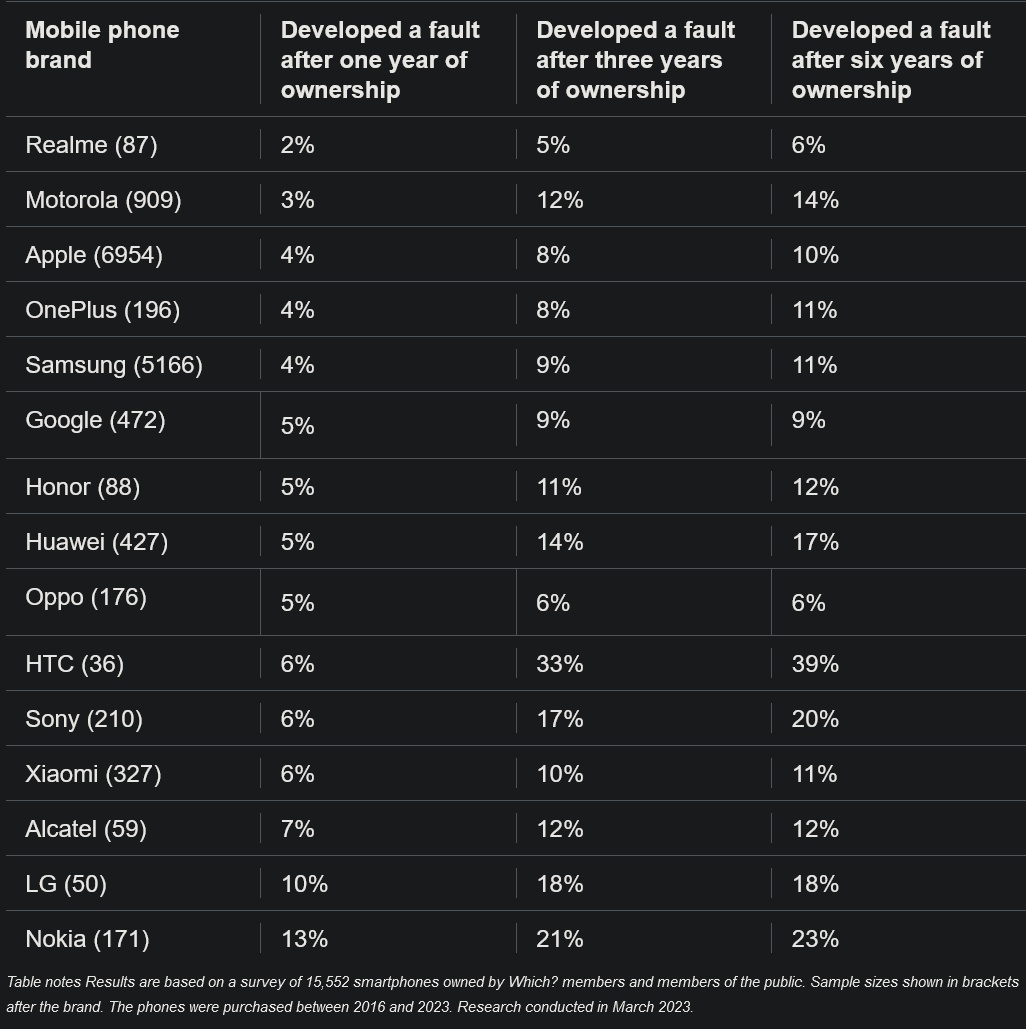Select the OnePlus (196) brand cell
Screen dimensions: 1026x1029
pos(102,310)
